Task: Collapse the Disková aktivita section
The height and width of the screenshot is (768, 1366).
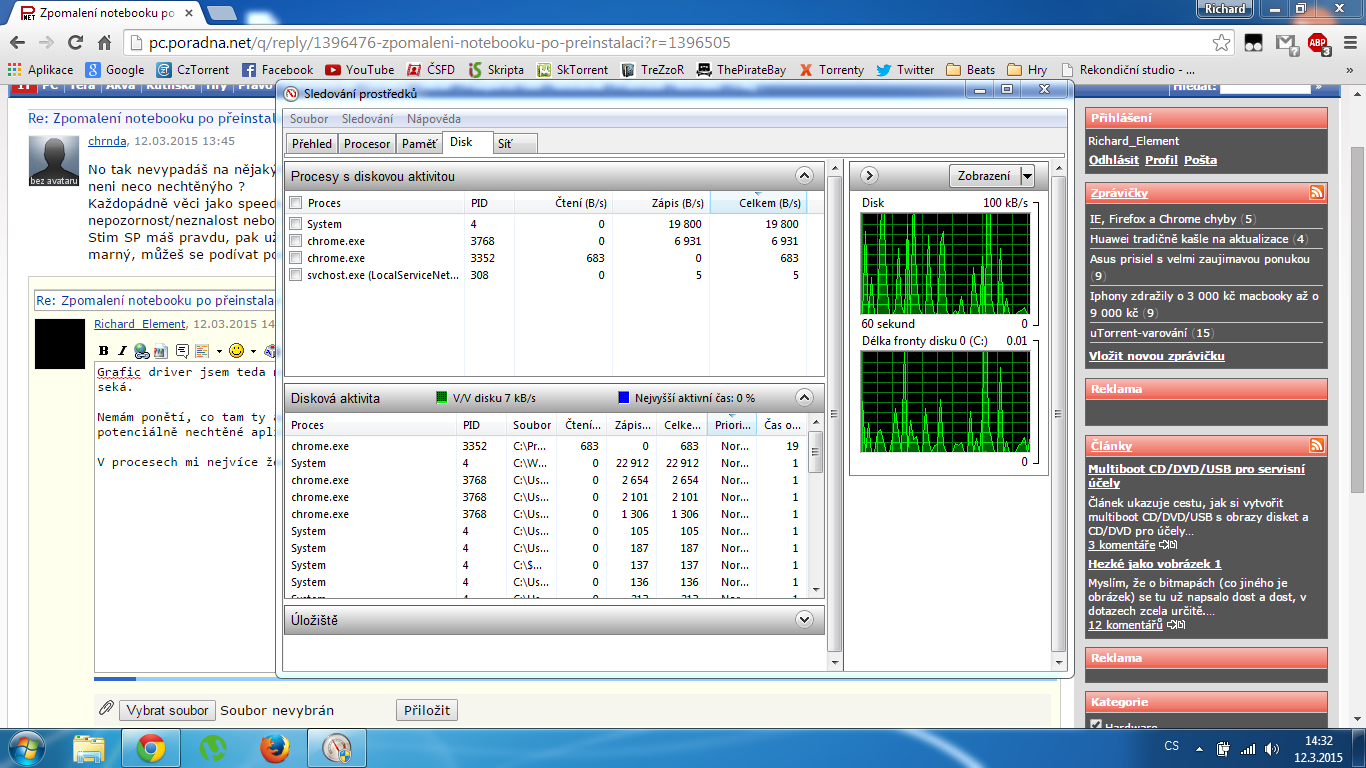Action: click(804, 397)
